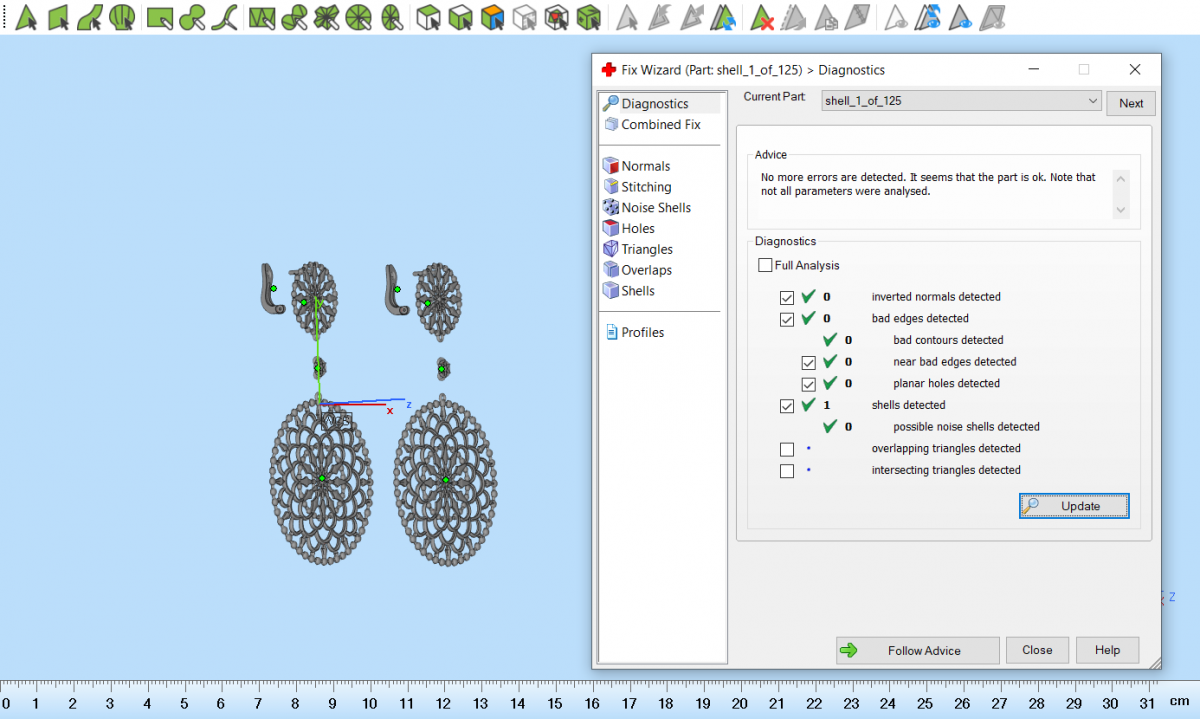Open Profiles in the Fix Wizard sidebar
Screen dimensions: 1200x719
pyautogui.click(x=642, y=333)
